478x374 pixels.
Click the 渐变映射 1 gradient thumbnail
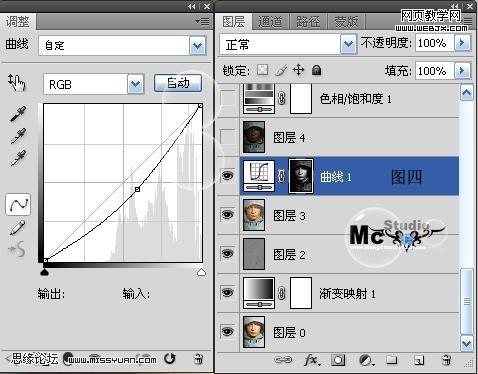click(x=259, y=293)
